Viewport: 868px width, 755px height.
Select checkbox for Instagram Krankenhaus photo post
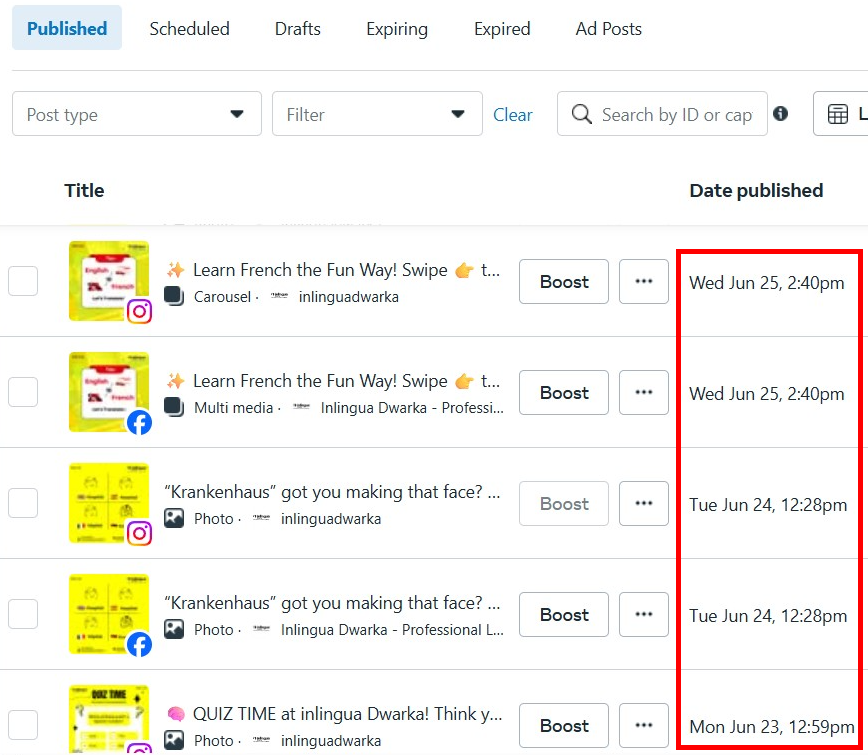click(x=23, y=503)
